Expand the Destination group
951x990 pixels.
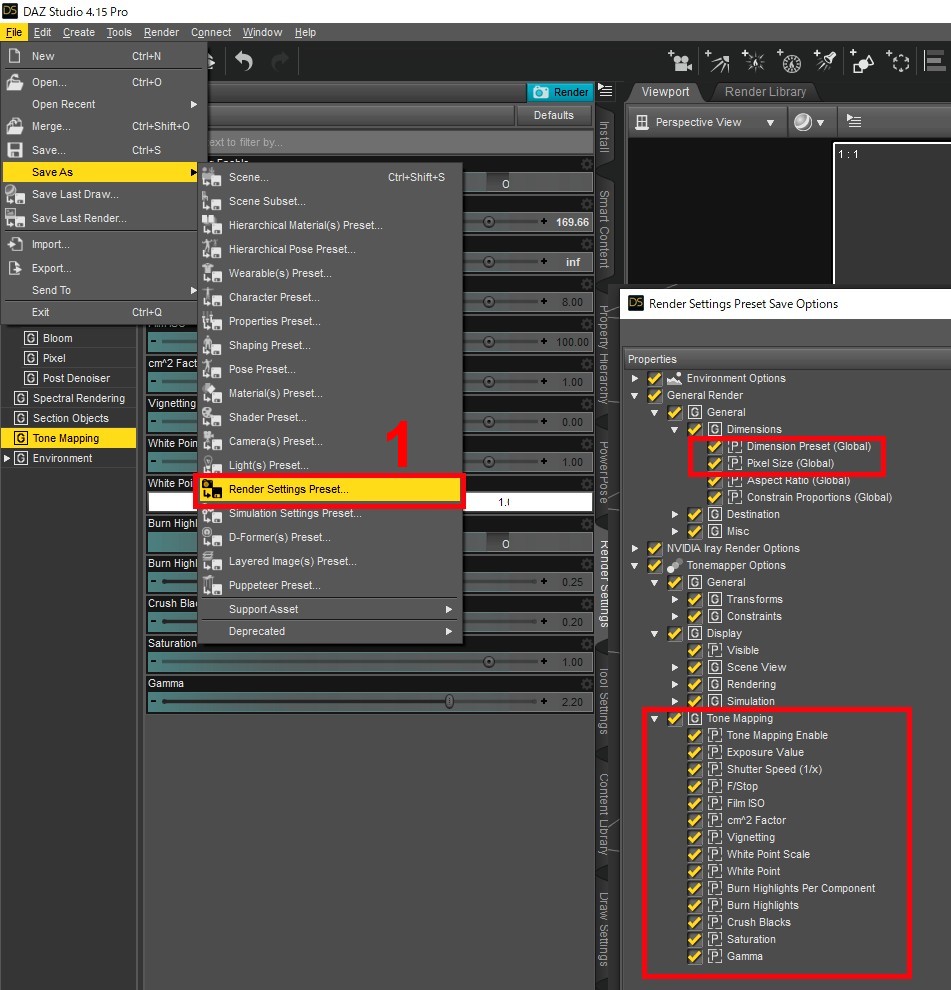[x=674, y=515]
